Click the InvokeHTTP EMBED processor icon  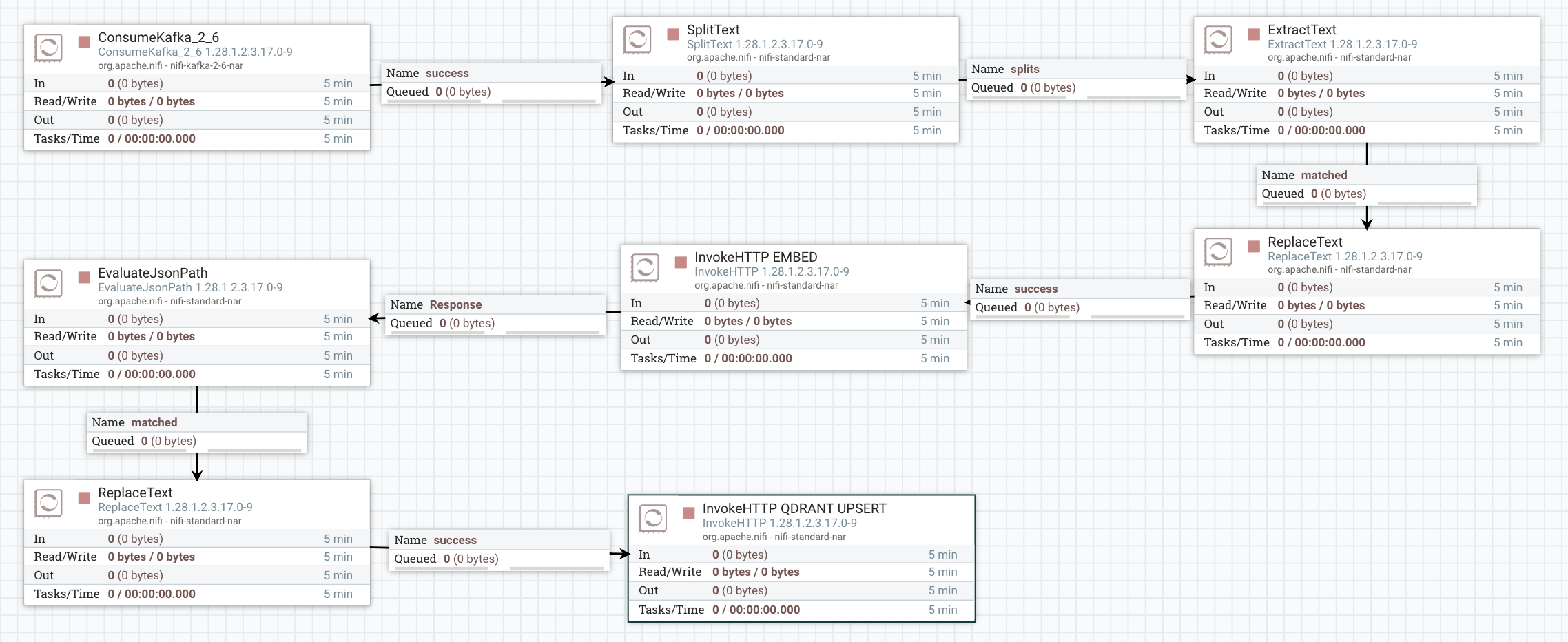pyautogui.click(x=644, y=268)
